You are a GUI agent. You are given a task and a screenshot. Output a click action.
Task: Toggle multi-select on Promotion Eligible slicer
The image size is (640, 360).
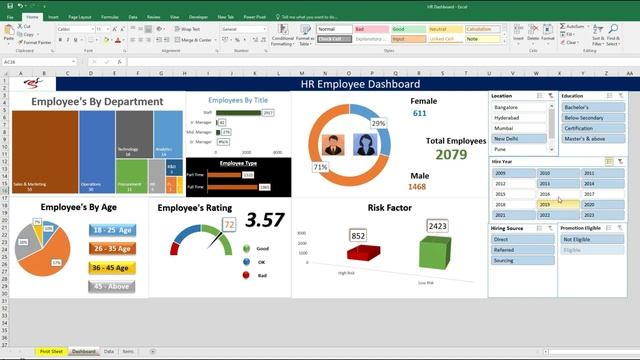pos(609,228)
